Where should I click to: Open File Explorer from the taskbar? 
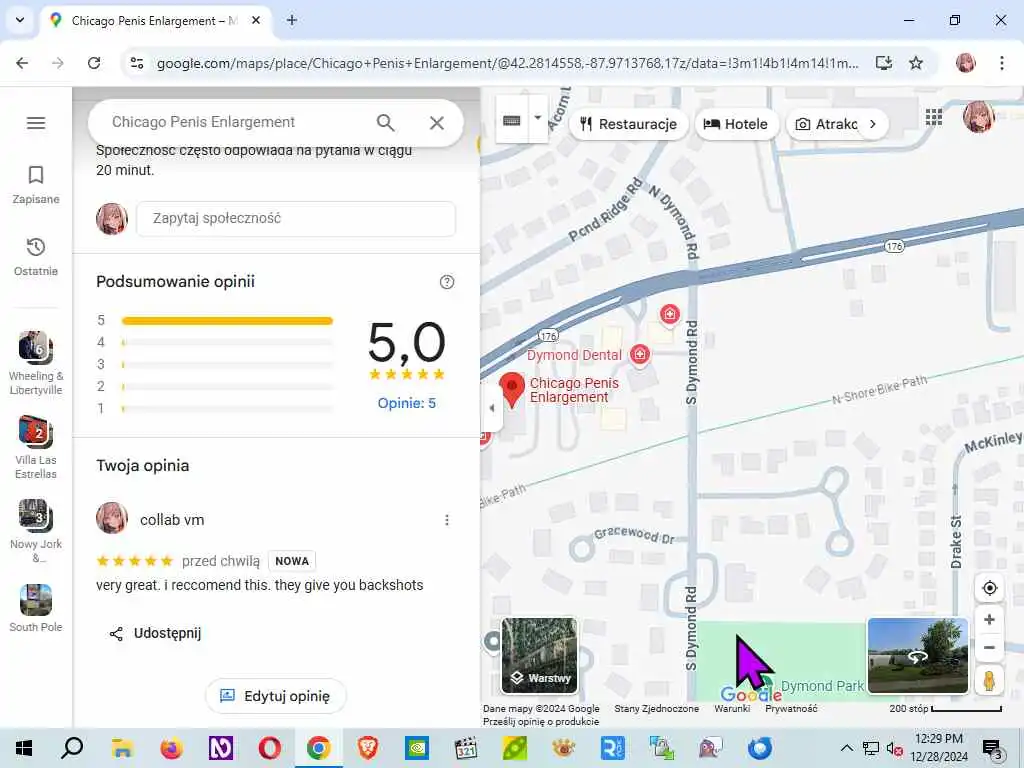click(122, 748)
